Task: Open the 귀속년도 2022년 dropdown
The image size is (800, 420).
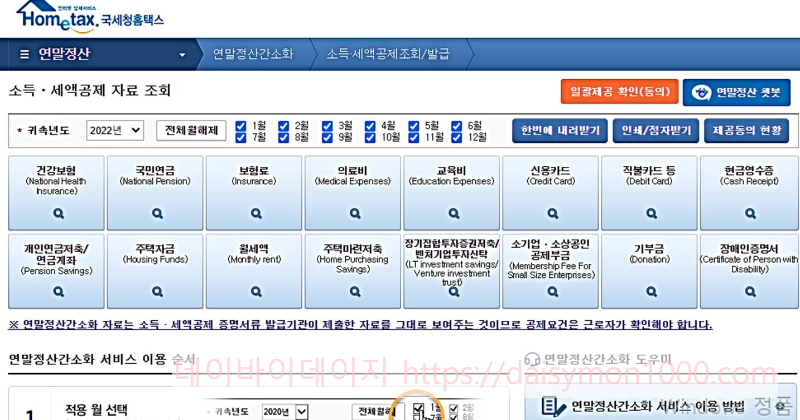Action: [115, 131]
